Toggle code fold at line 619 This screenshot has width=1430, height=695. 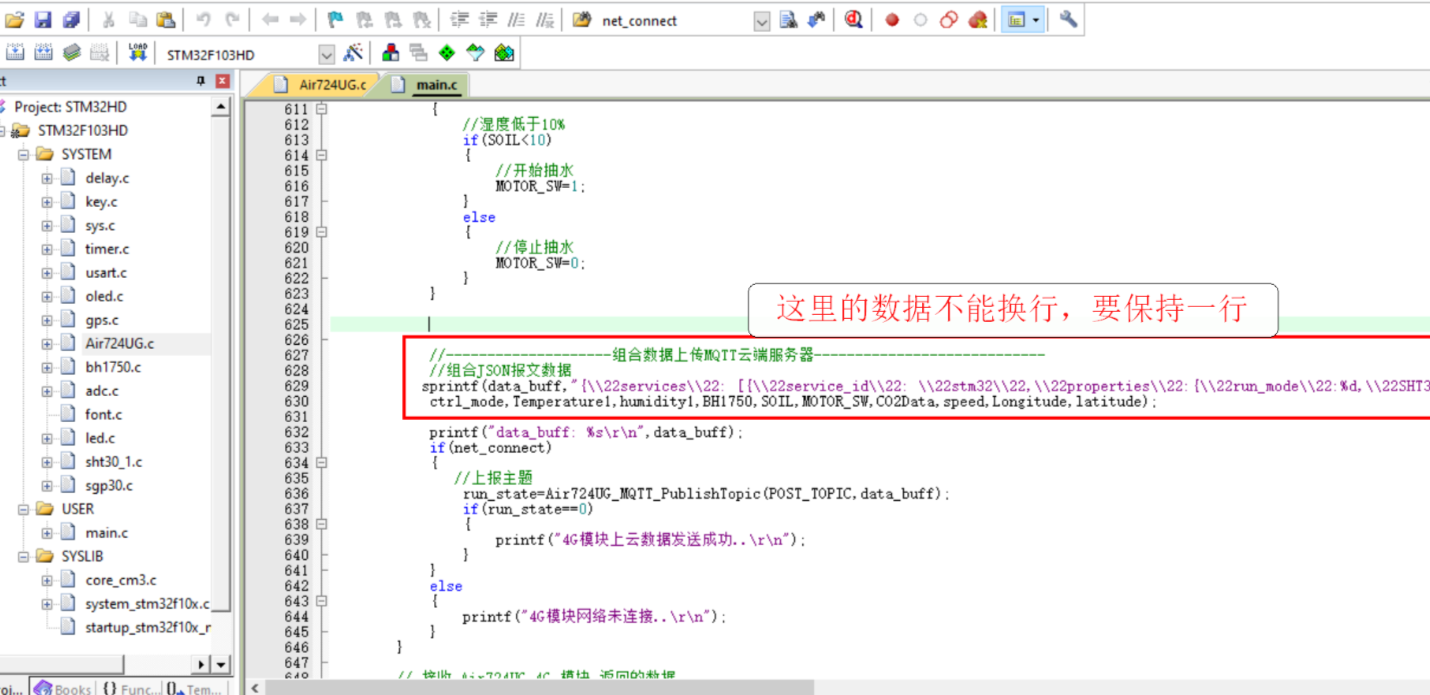point(321,232)
